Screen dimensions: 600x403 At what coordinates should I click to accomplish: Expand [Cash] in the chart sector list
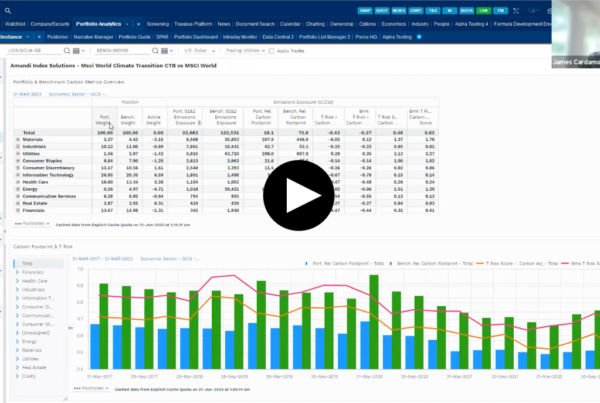(x=17, y=376)
